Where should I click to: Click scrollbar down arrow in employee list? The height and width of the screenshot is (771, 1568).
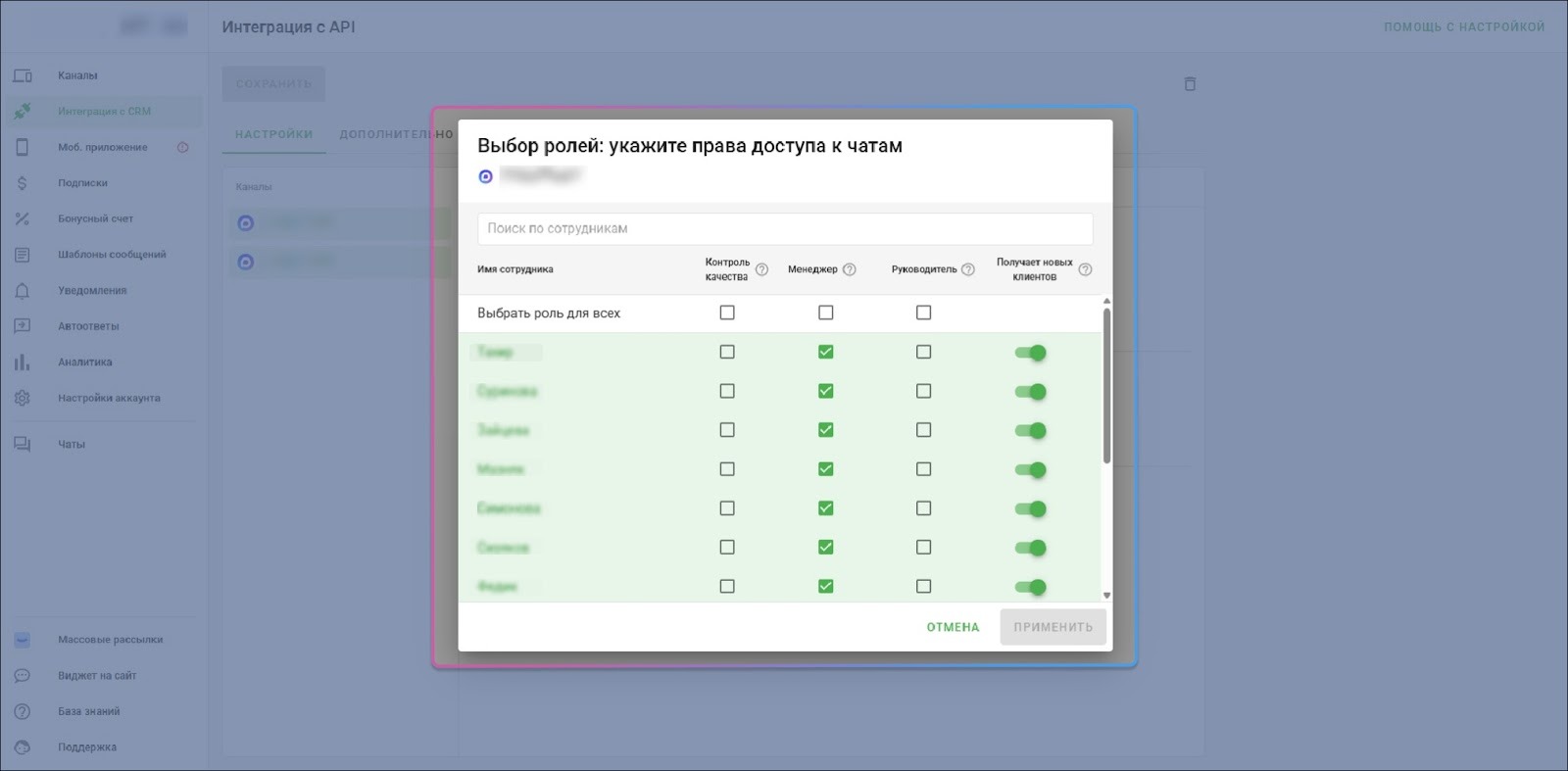(x=1106, y=595)
